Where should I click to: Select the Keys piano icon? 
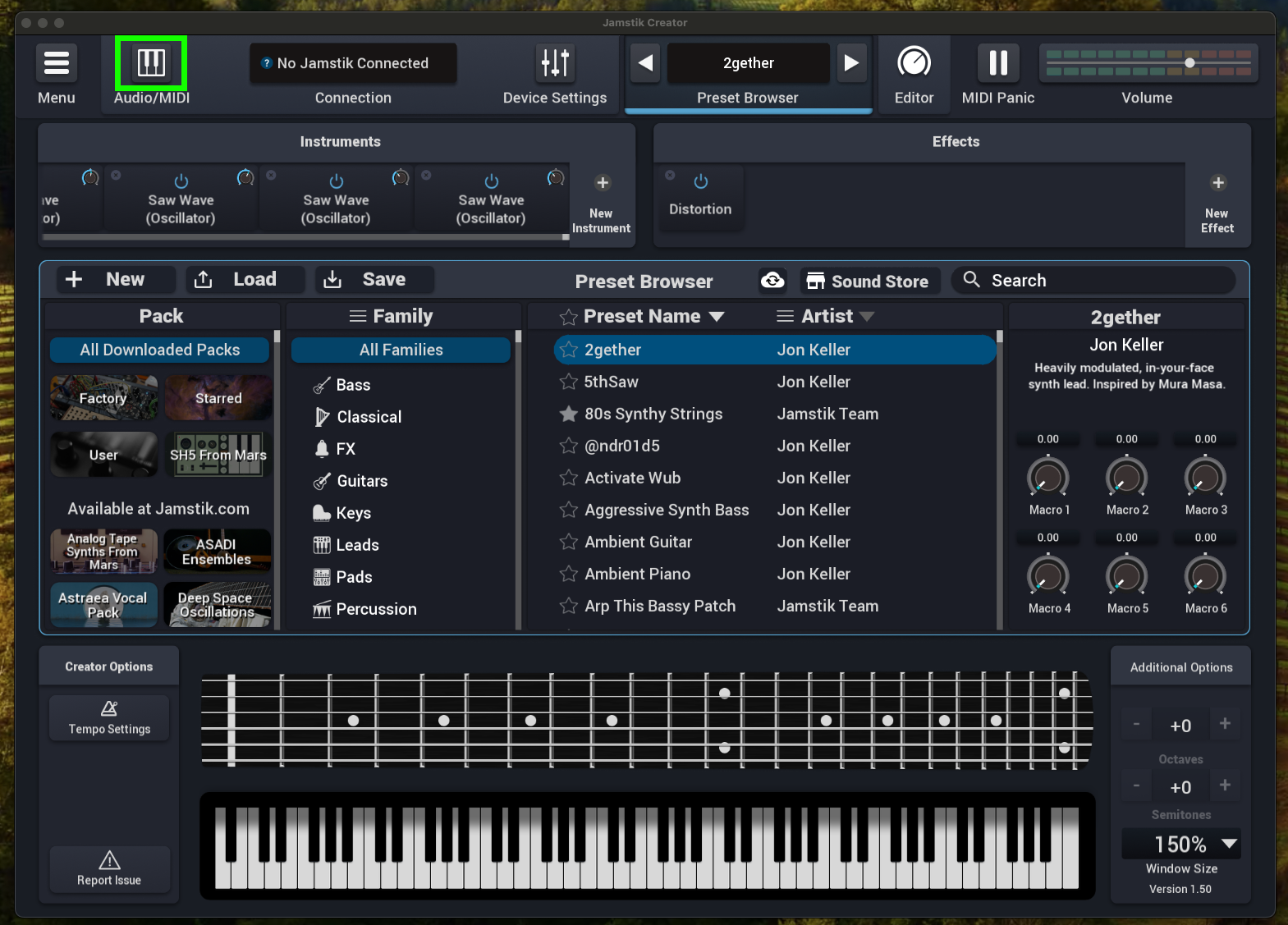tap(322, 513)
